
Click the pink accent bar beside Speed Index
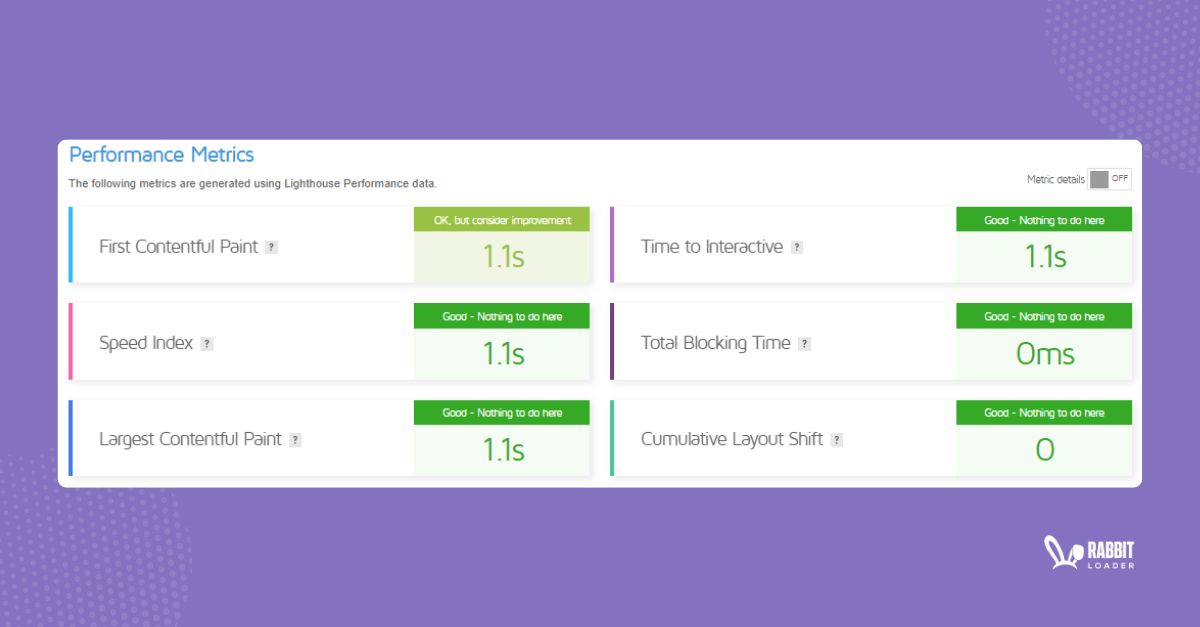tap(69, 340)
